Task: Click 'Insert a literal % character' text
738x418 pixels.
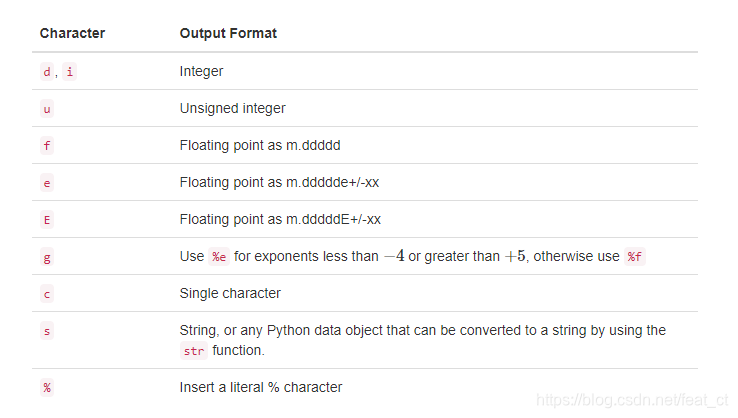Action: pyautogui.click(x=261, y=387)
